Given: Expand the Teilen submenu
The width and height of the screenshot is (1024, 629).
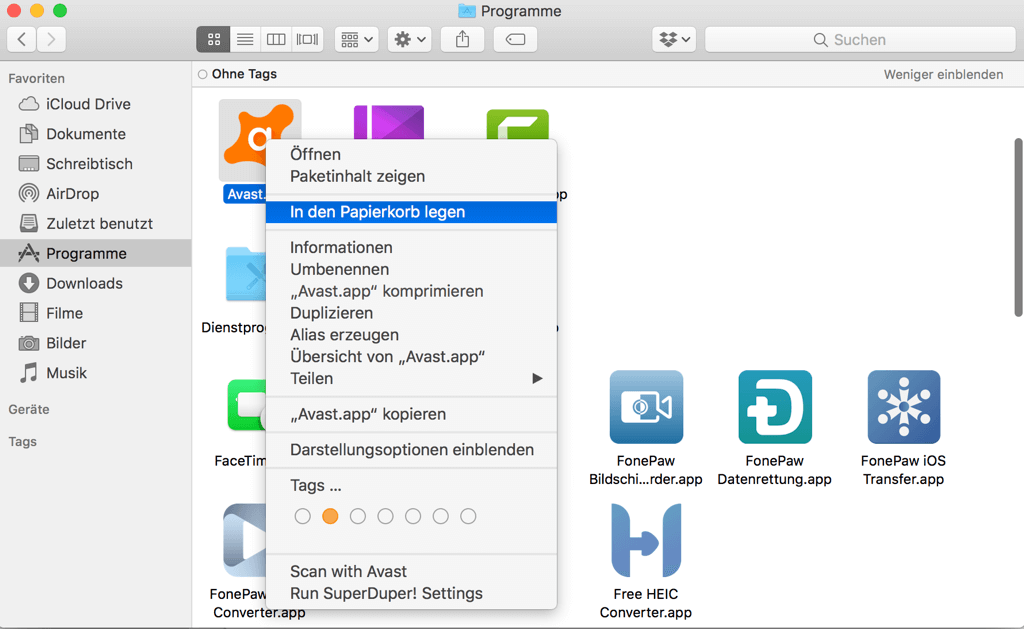Looking at the screenshot, I should (x=411, y=379).
